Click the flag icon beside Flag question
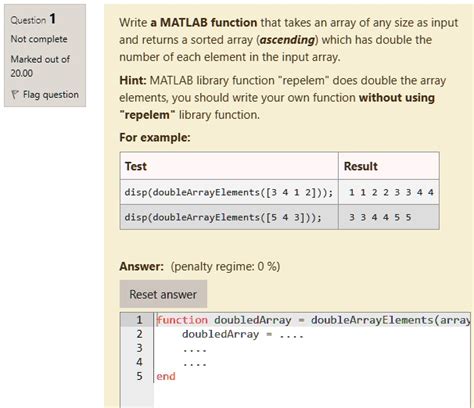 click(15, 95)
